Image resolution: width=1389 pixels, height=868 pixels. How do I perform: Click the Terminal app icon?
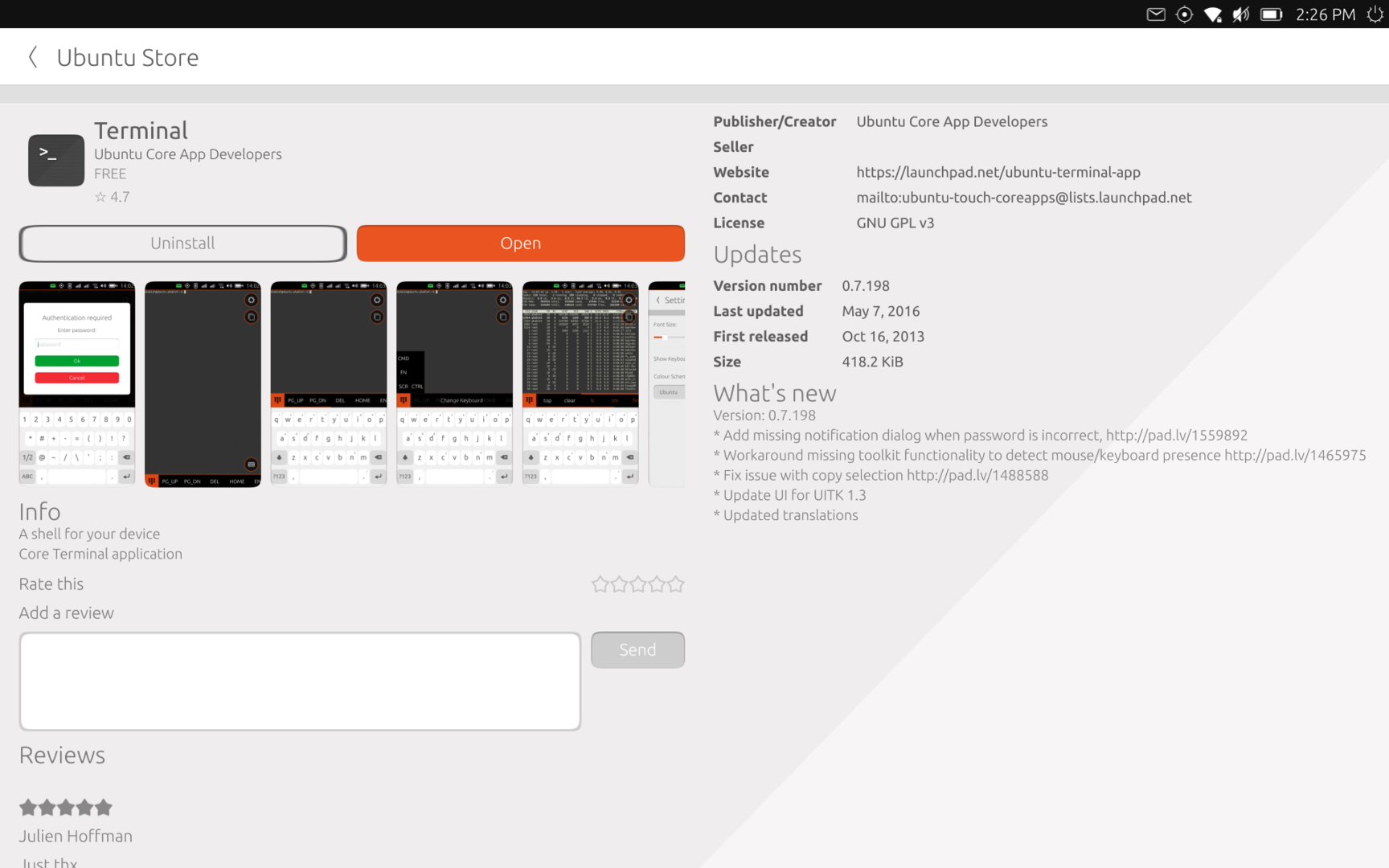coord(56,160)
